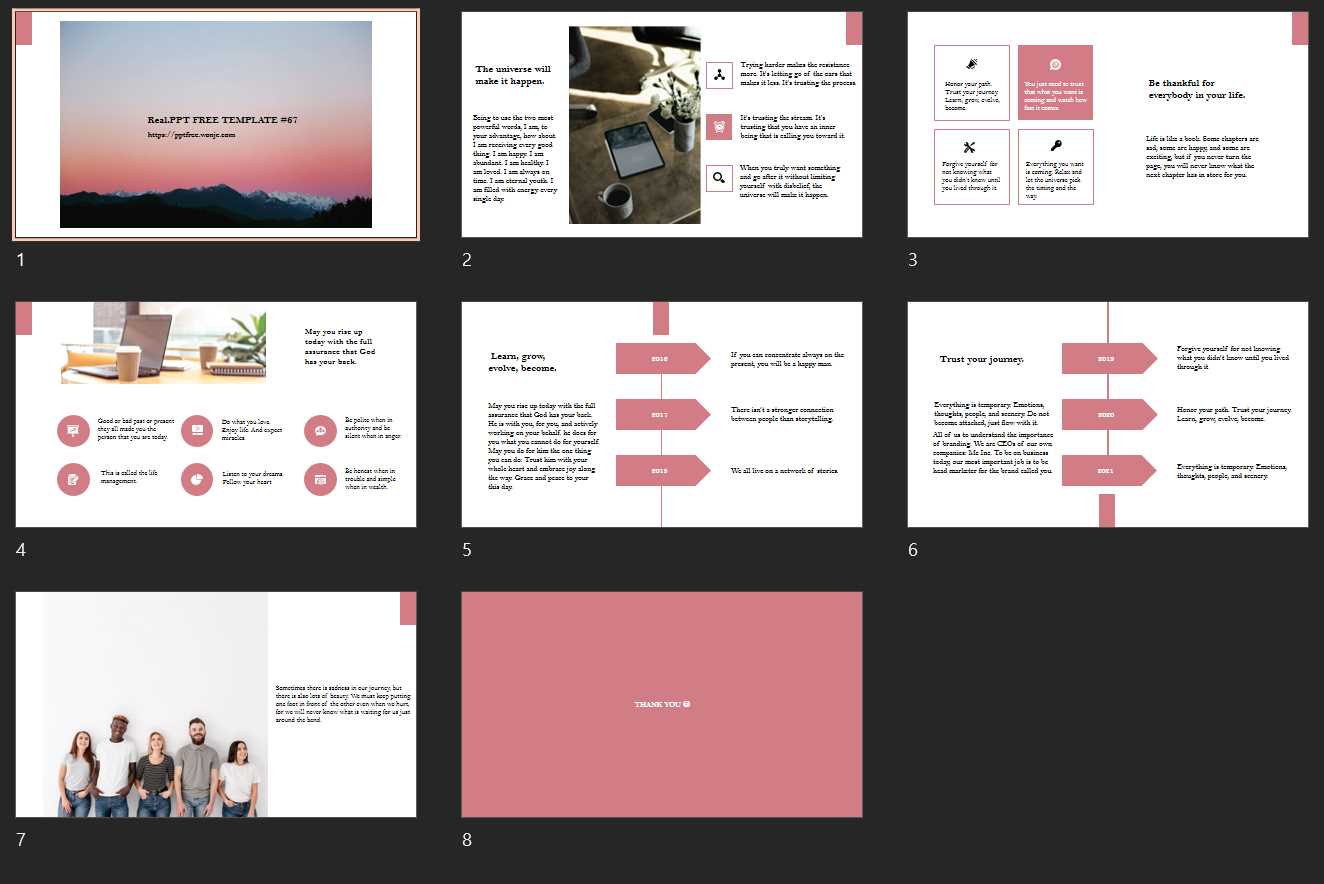Image resolution: width=1324 pixels, height=884 pixels.
Task: Click 'It's trusting the stream' text on slide 2
Action: pos(793,126)
